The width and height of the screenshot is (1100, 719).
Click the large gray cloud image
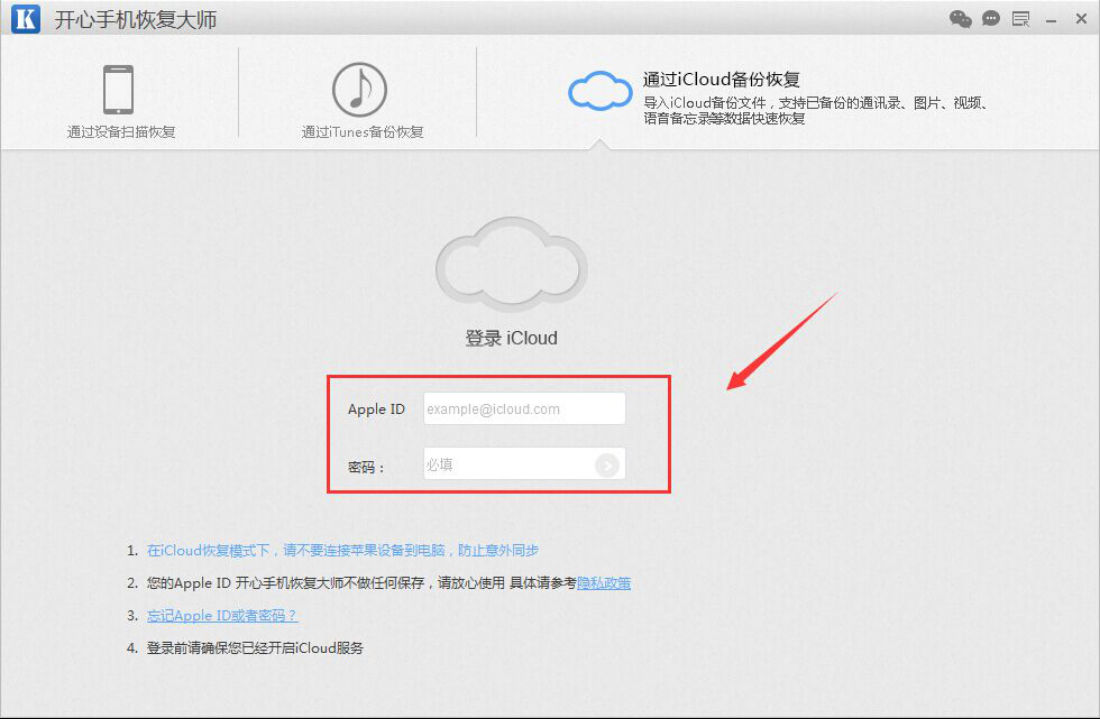click(511, 264)
